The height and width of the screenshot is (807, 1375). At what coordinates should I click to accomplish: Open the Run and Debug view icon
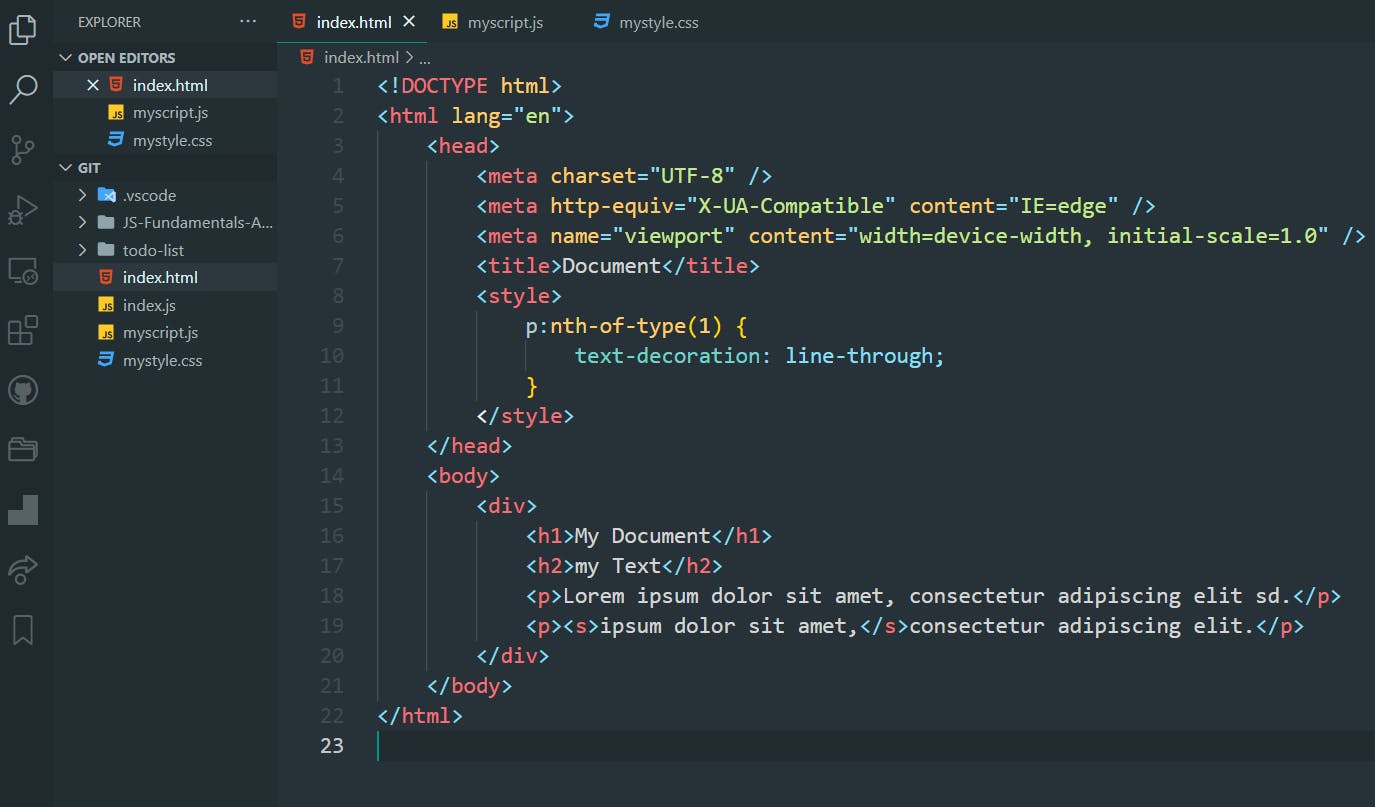(23, 210)
